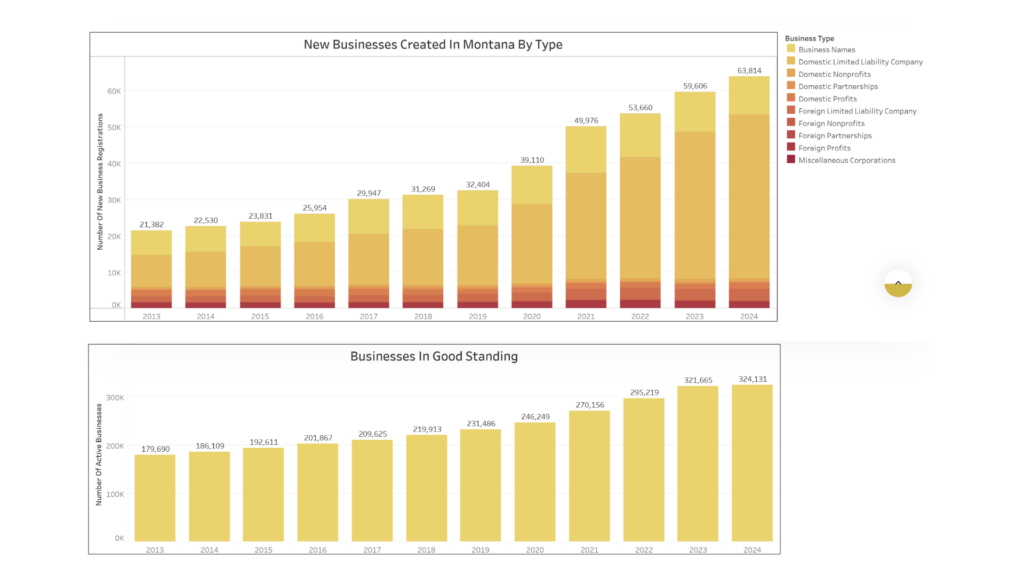The height and width of the screenshot is (576, 1024).
Task: Click the Domestic Profits legend swatch
Action: 791,99
